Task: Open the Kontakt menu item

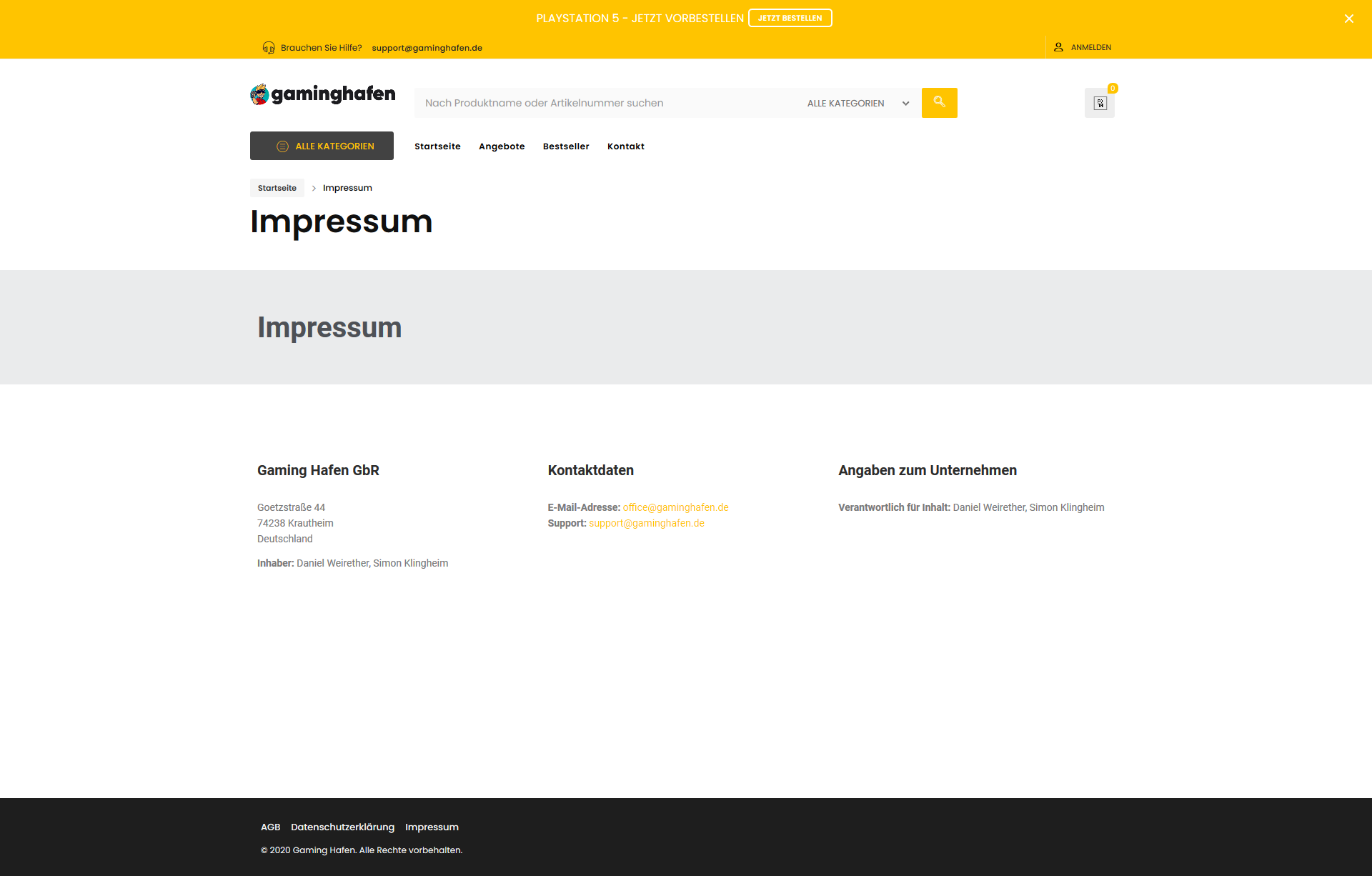Action: [626, 146]
